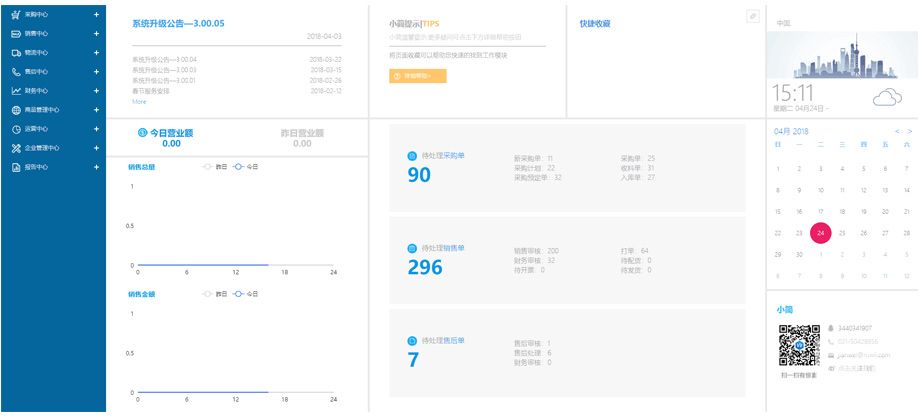This screenshot has height=418, width=920.
Task: Click the globe icon for 商品管理中心
Action: pyautogui.click(x=16, y=110)
